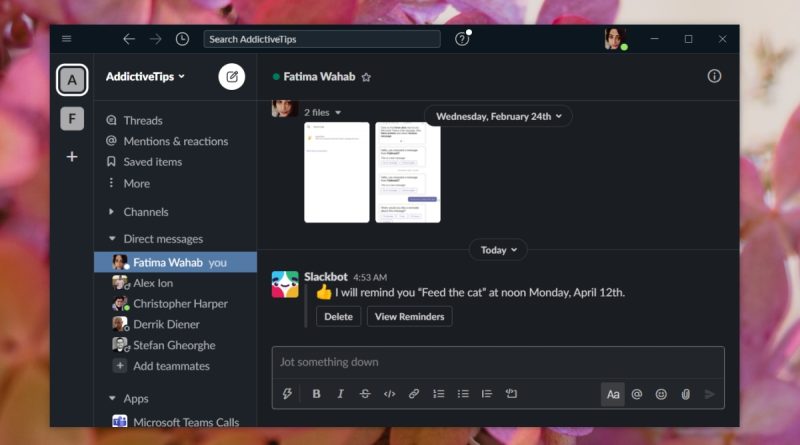This screenshot has width=800, height=445.
Task: Click View Reminders button
Action: [409, 316]
